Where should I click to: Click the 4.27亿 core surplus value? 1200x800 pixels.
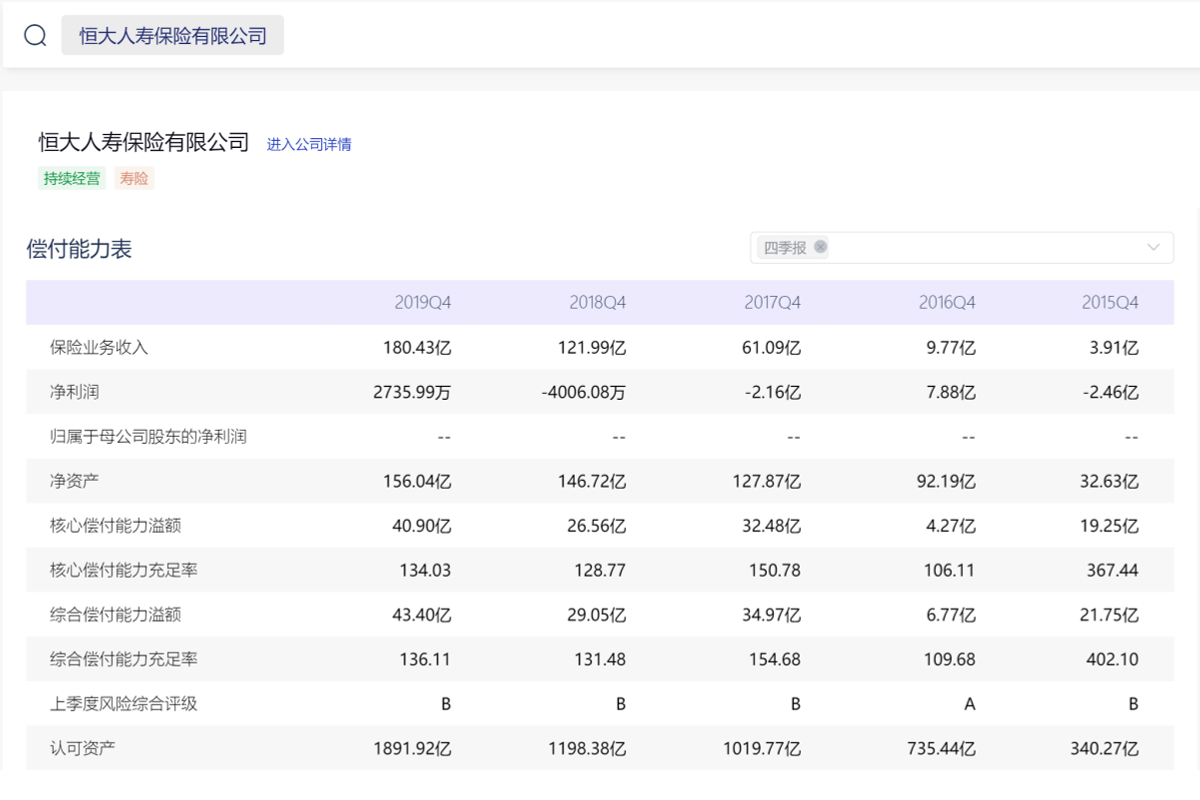(950, 525)
